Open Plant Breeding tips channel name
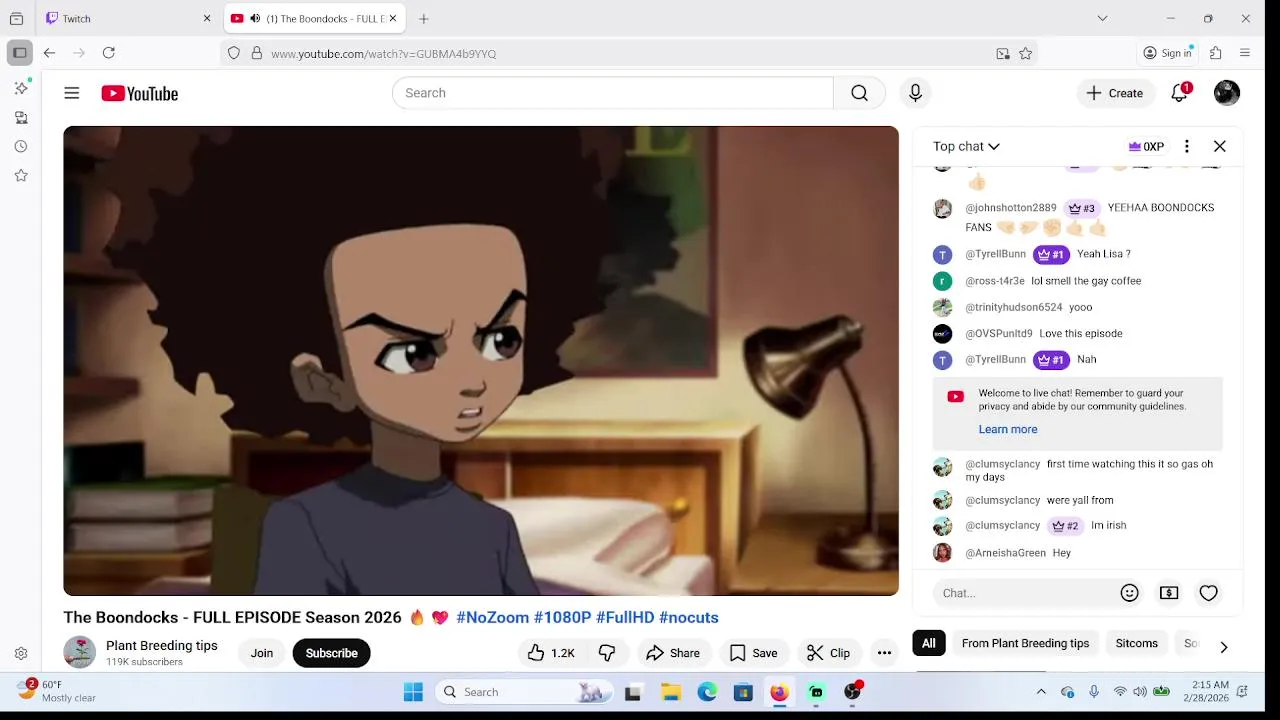 (162, 646)
